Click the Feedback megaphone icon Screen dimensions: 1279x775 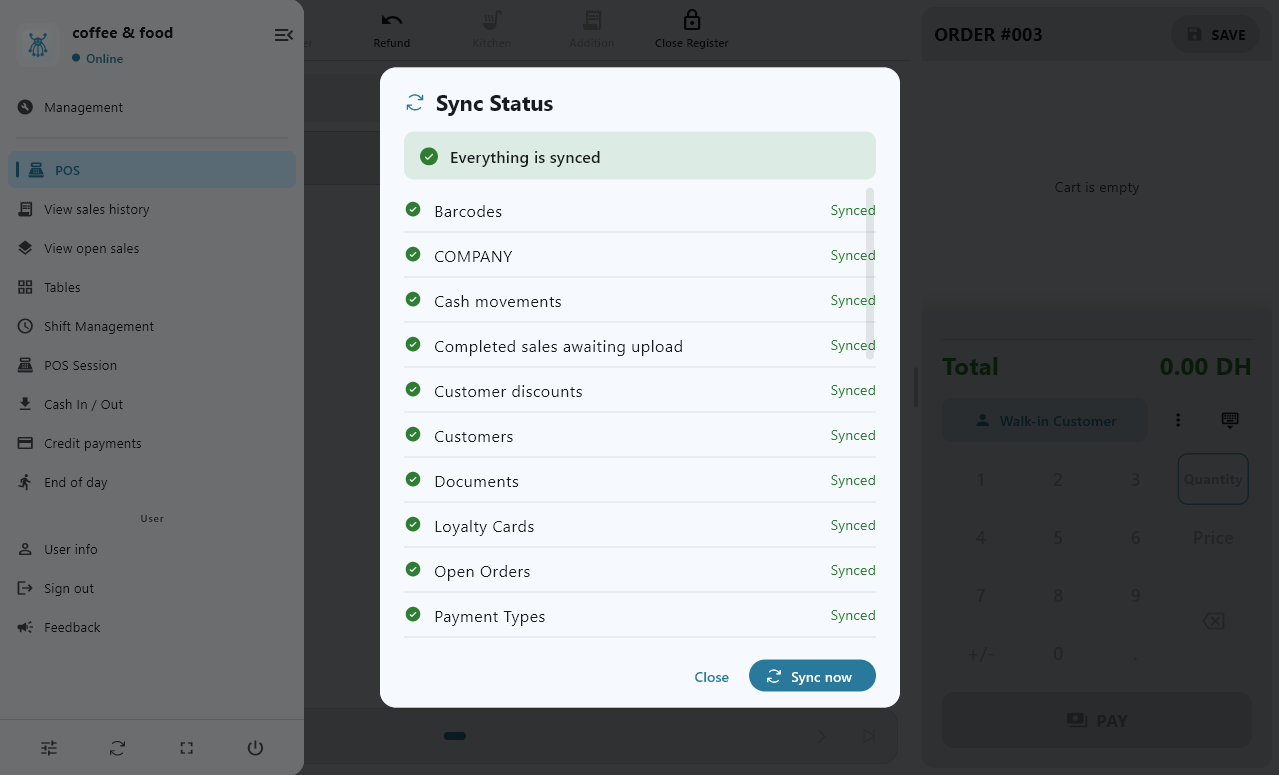(25, 627)
